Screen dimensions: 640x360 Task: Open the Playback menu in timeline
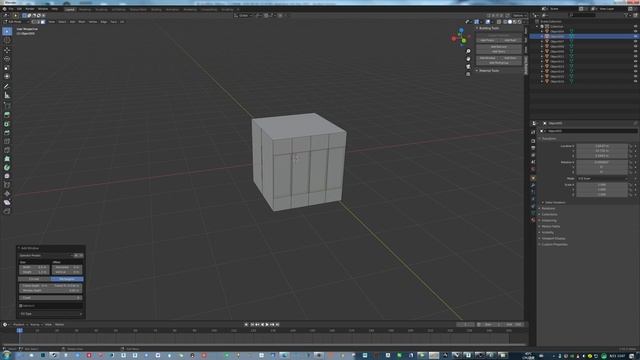coord(19,324)
